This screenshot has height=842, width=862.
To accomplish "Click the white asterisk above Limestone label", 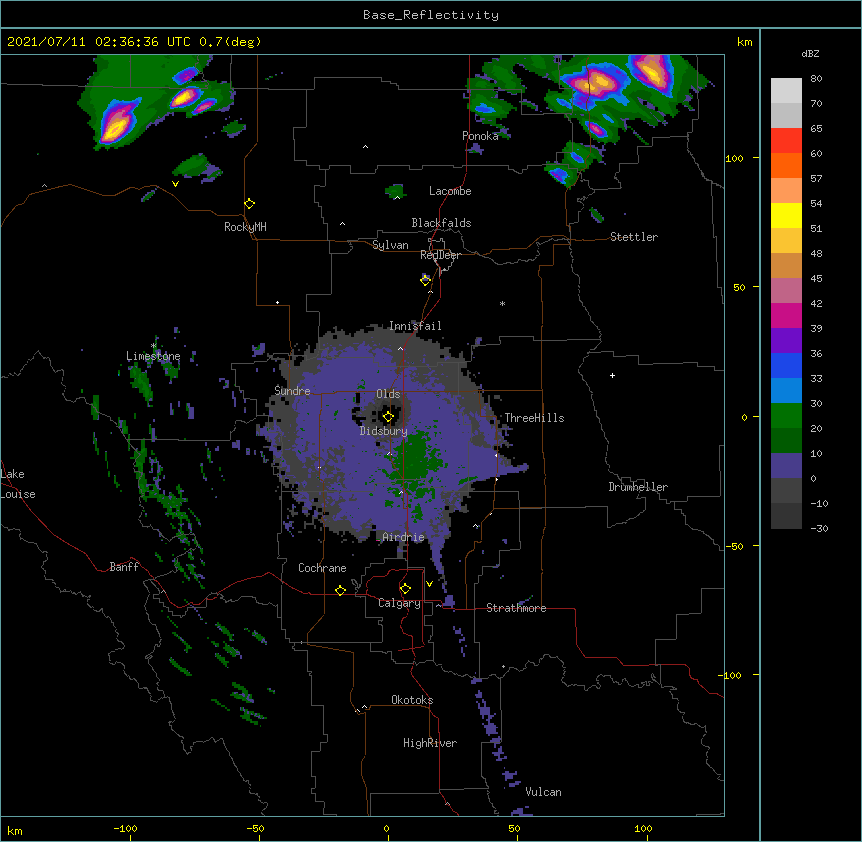I will click(153, 346).
